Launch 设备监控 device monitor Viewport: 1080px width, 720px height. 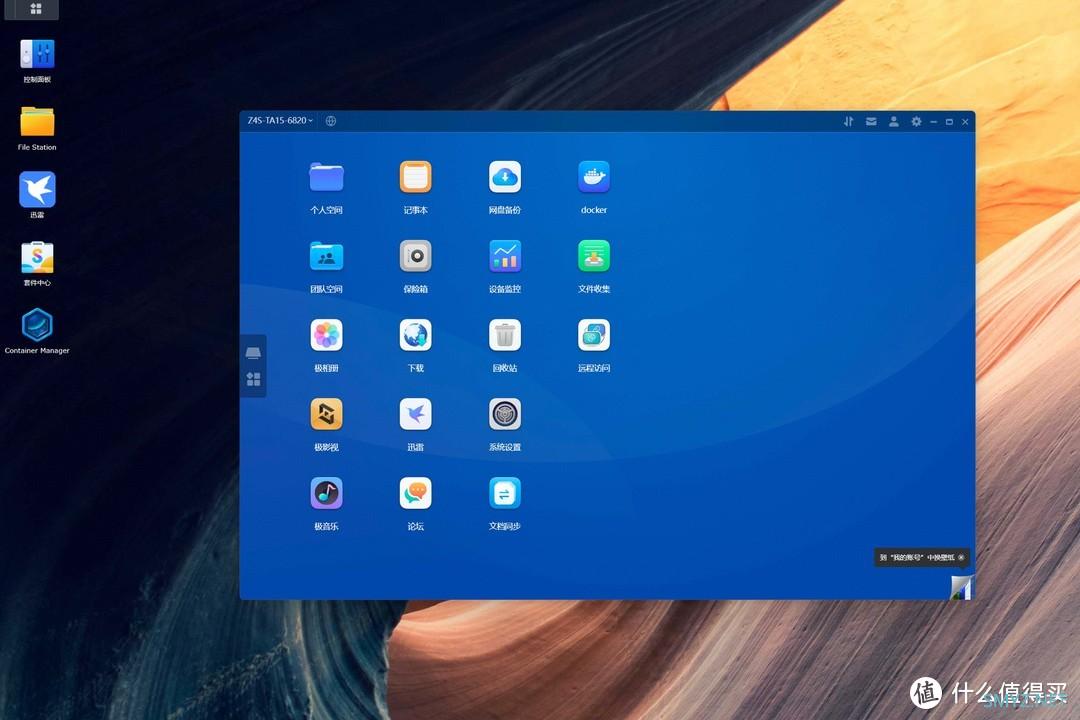505,257
